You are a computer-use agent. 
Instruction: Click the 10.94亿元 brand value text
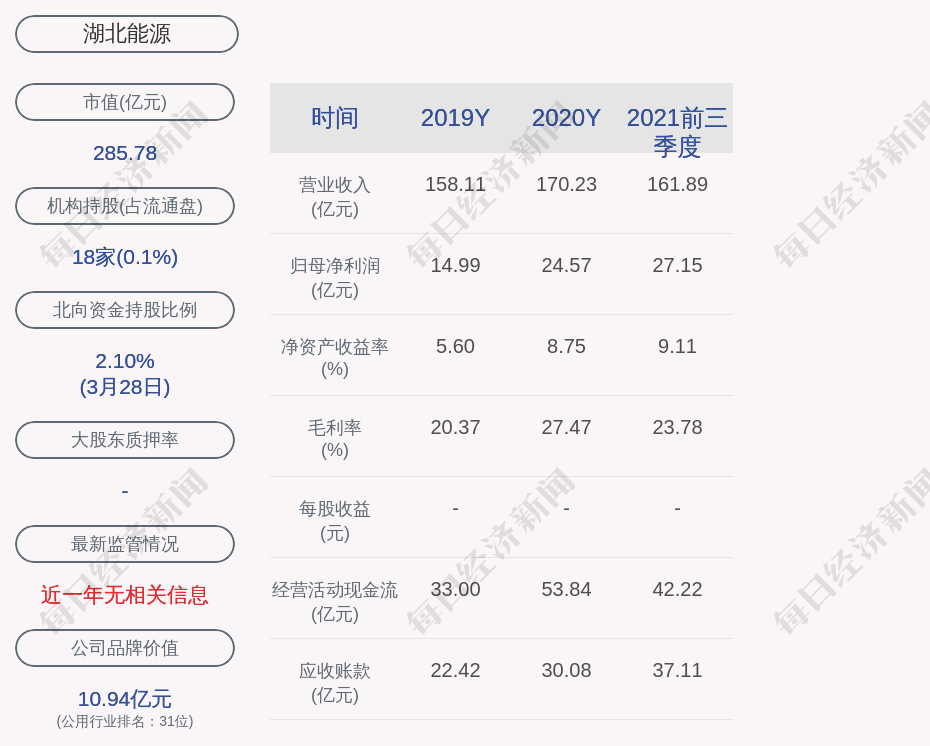(x=125, y=699)
